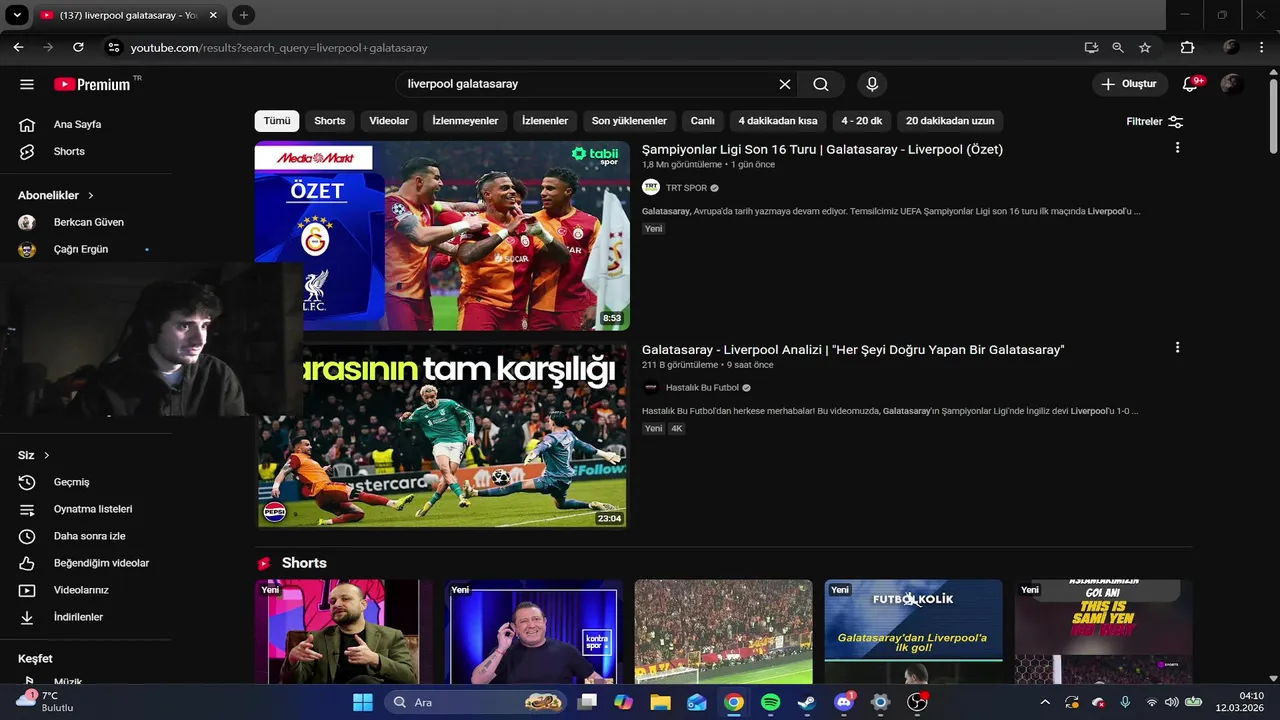Start voice search with the microphone
1280x720 pixels.
(872, 84)
